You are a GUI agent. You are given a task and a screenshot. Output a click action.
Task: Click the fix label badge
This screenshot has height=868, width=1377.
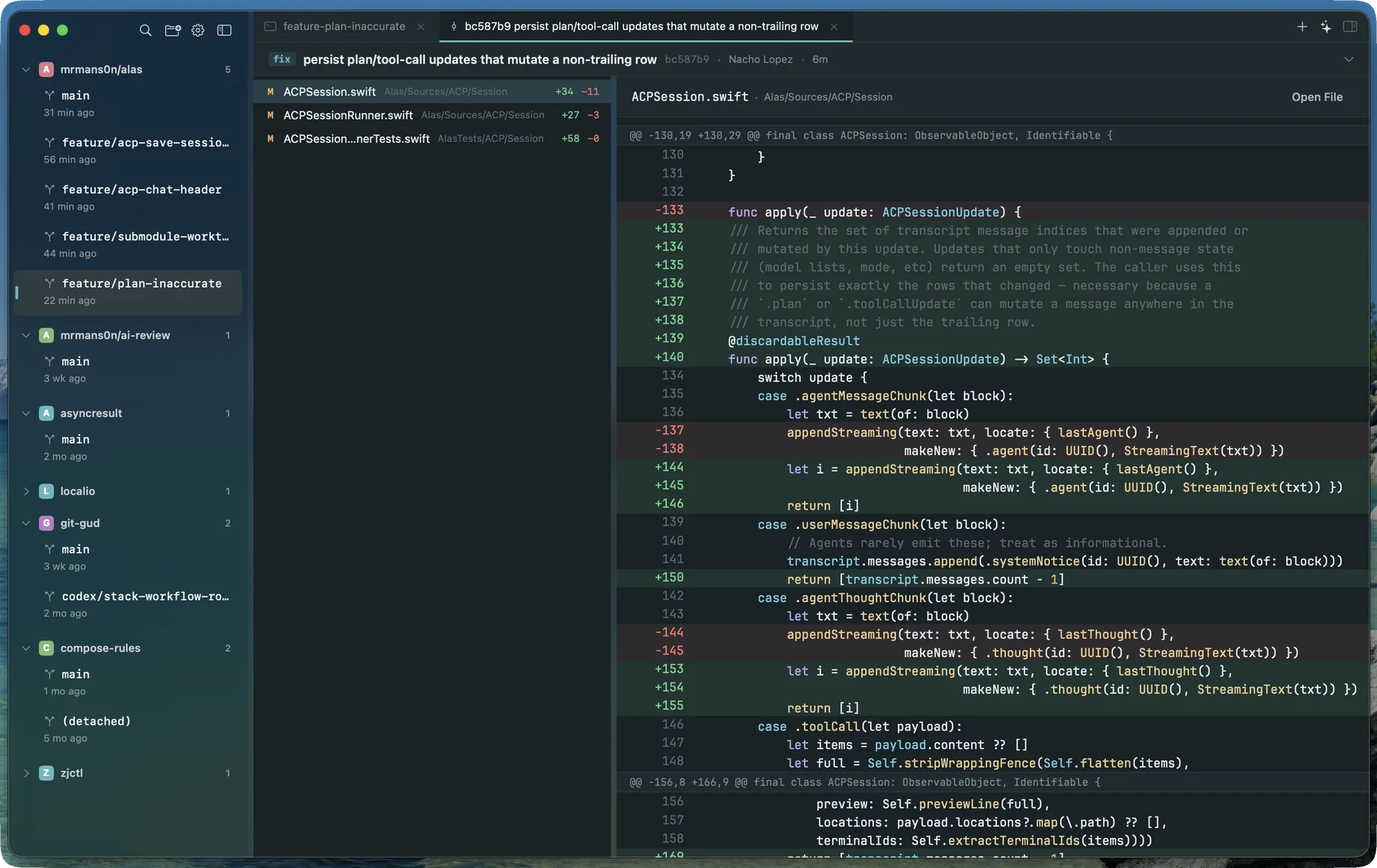282,59
